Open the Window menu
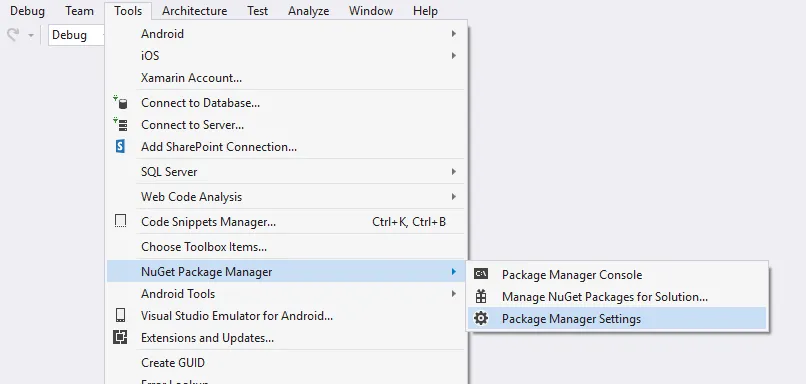Screen dimensions: 806x384 coord(371,11)
